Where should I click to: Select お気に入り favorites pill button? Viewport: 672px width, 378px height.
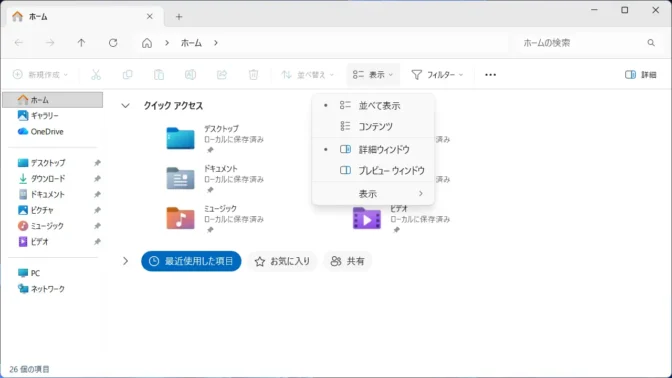282,261
